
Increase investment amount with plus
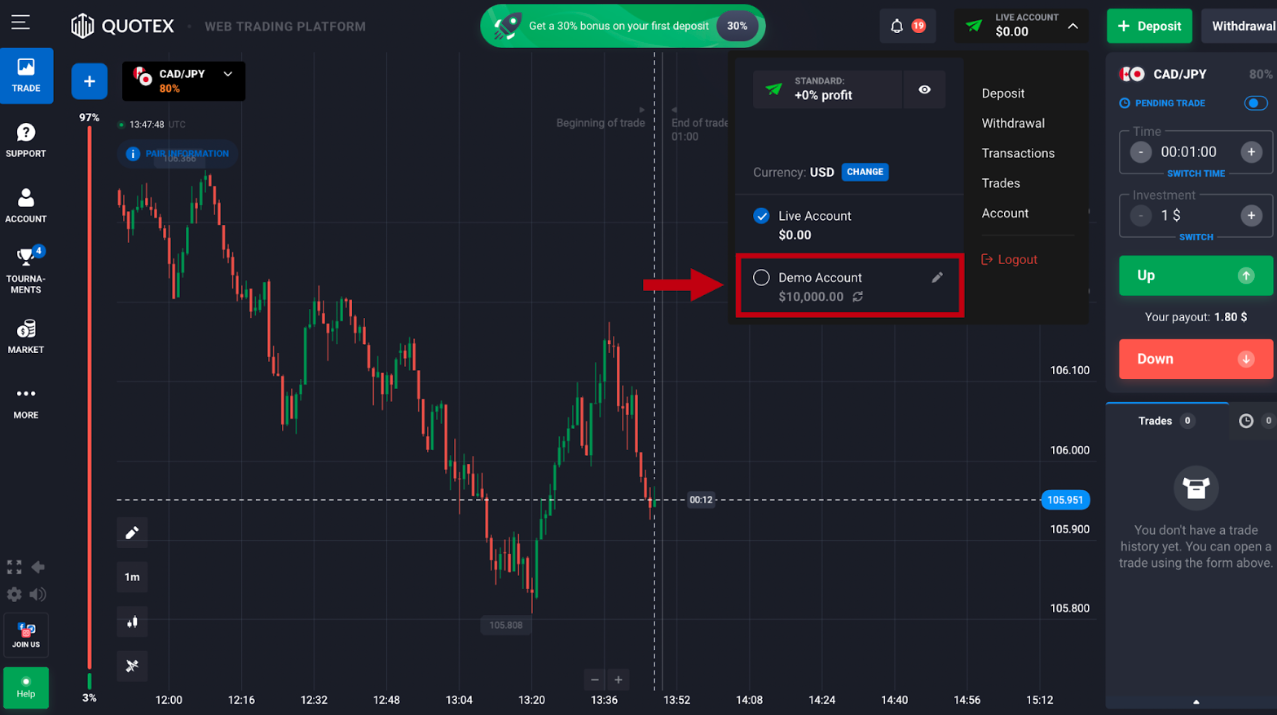[x=1251, y=215]
